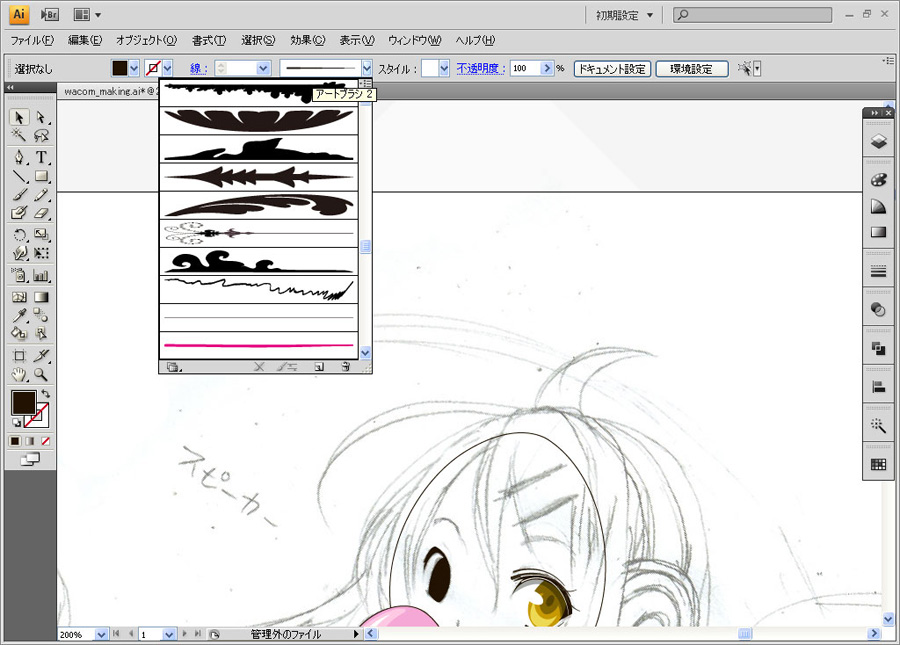Select the Free Transform tool
Image resolution: width=900 pixels, height=645 pixels.
41,253
